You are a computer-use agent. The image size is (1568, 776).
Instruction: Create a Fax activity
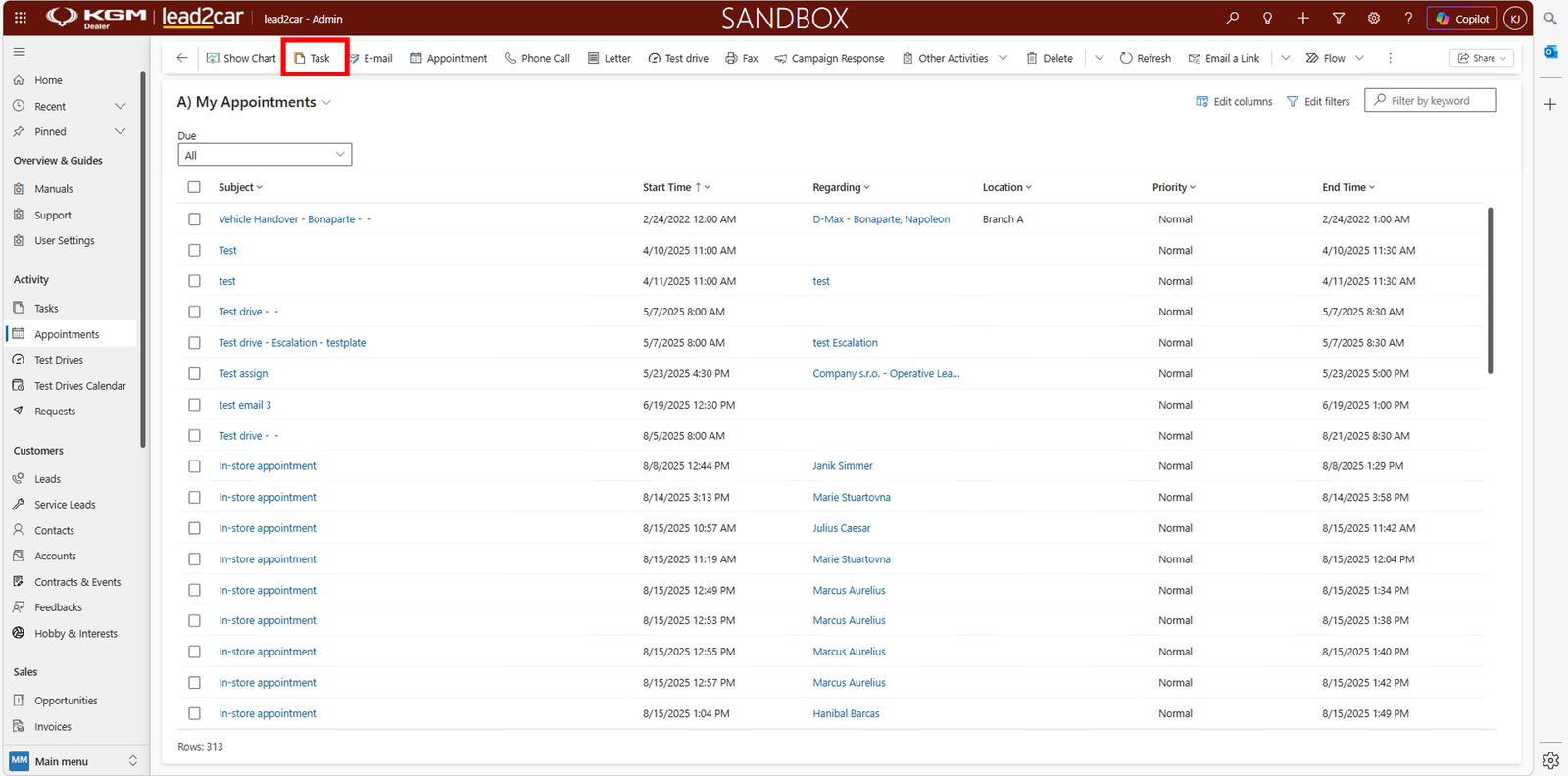(742, 58)
